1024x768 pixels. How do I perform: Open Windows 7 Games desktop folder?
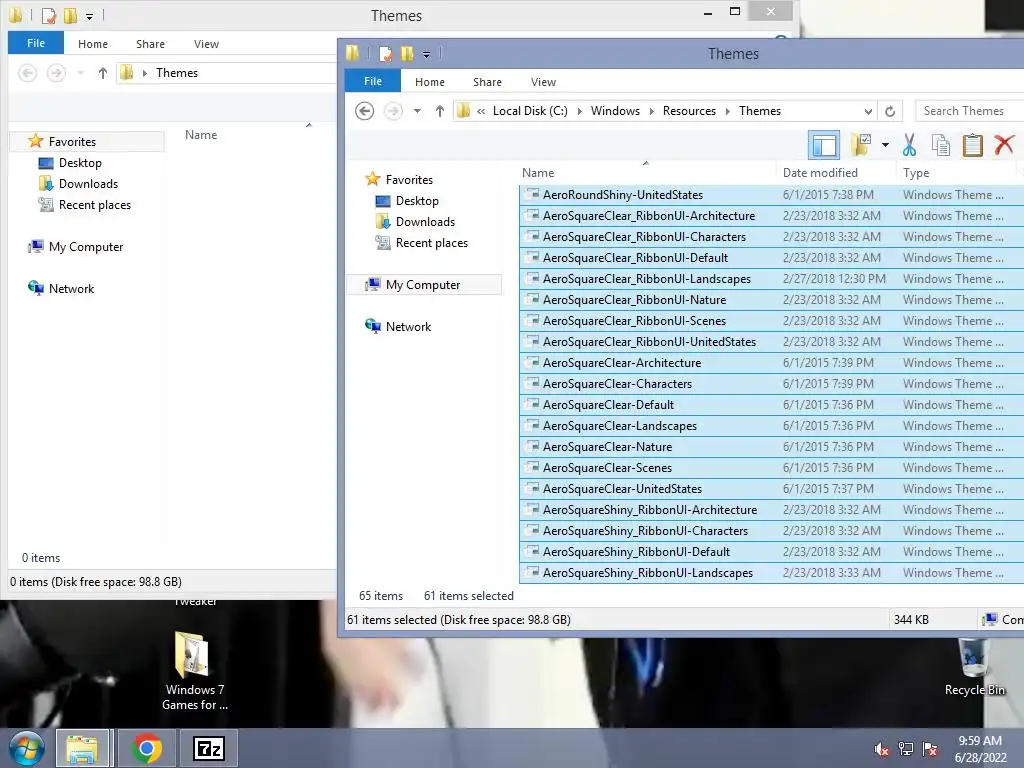(x=194, y=670)
